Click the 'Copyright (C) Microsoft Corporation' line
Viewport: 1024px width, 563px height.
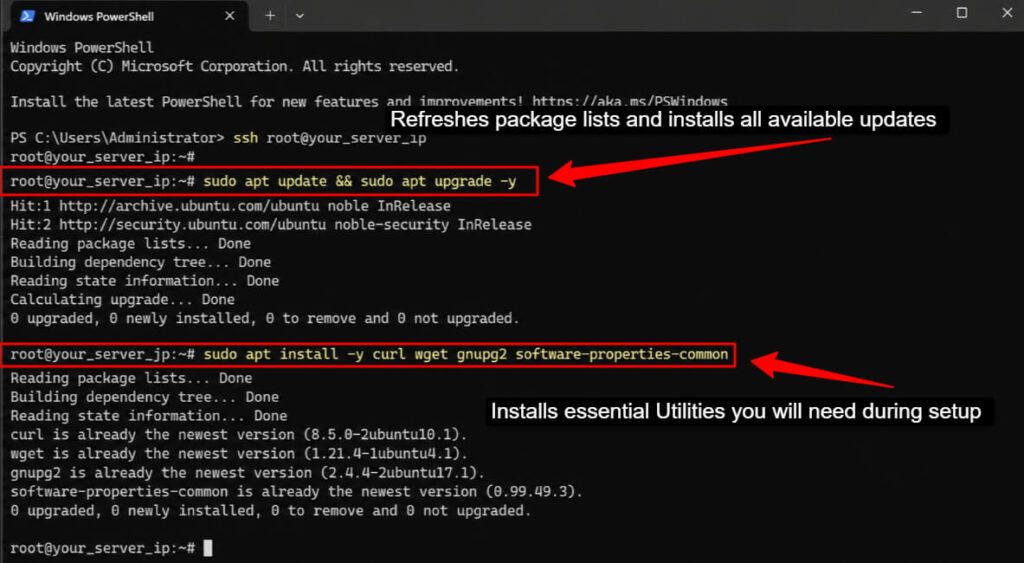(x=234, y=67)
